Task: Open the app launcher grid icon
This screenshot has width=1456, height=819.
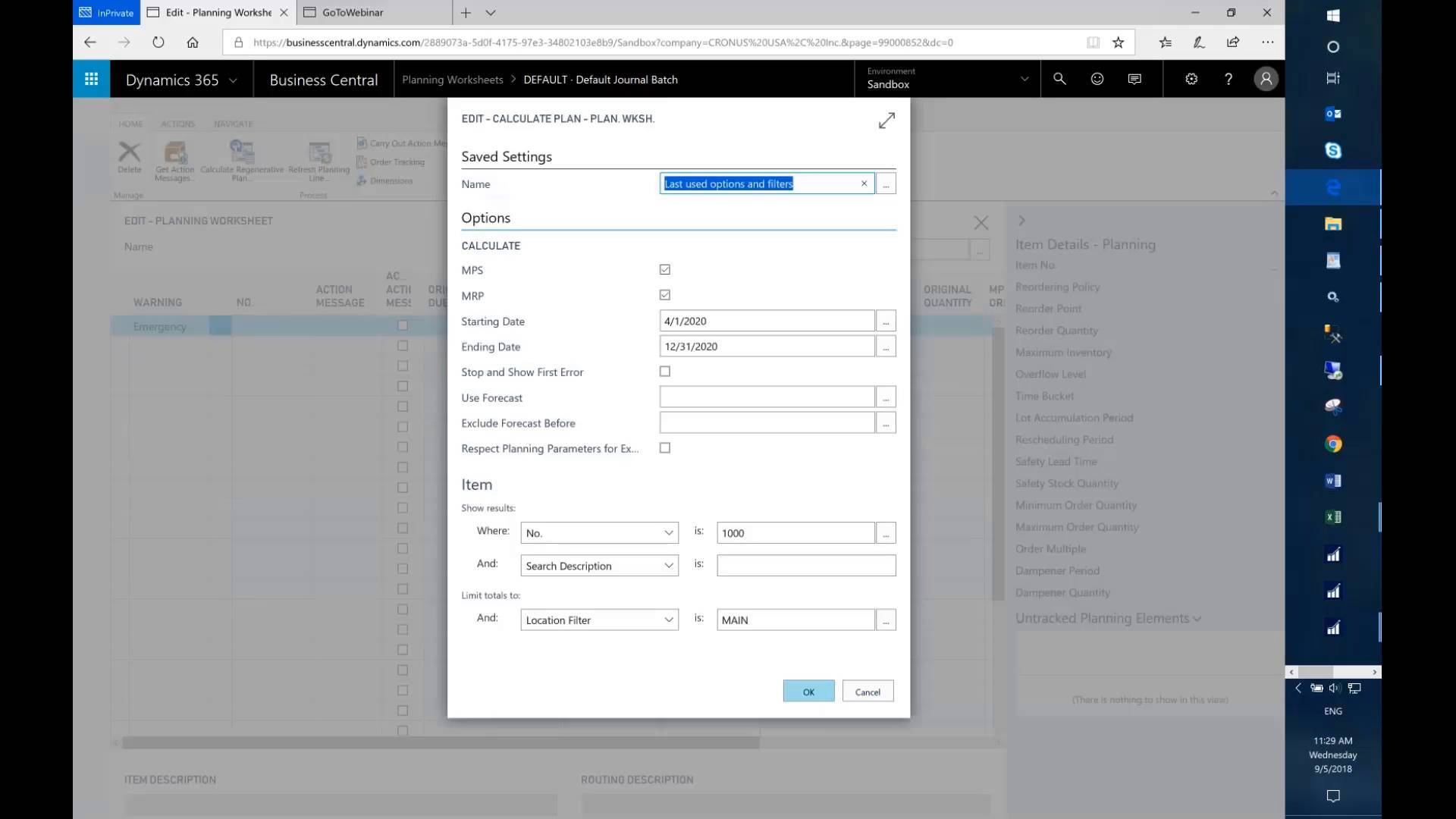Action: [x=91, y=79]
